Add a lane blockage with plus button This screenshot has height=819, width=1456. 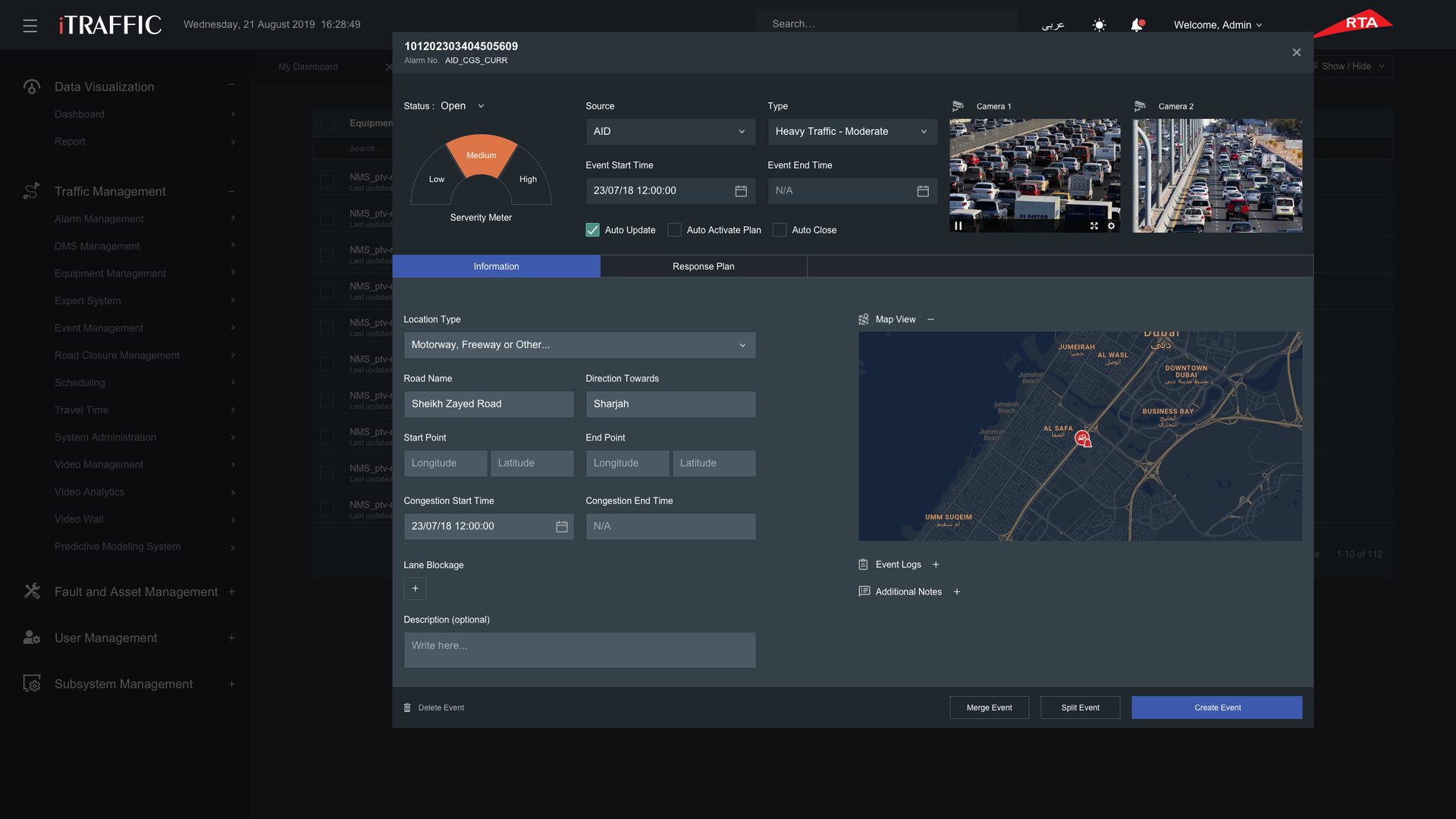[x=415, y=588]
